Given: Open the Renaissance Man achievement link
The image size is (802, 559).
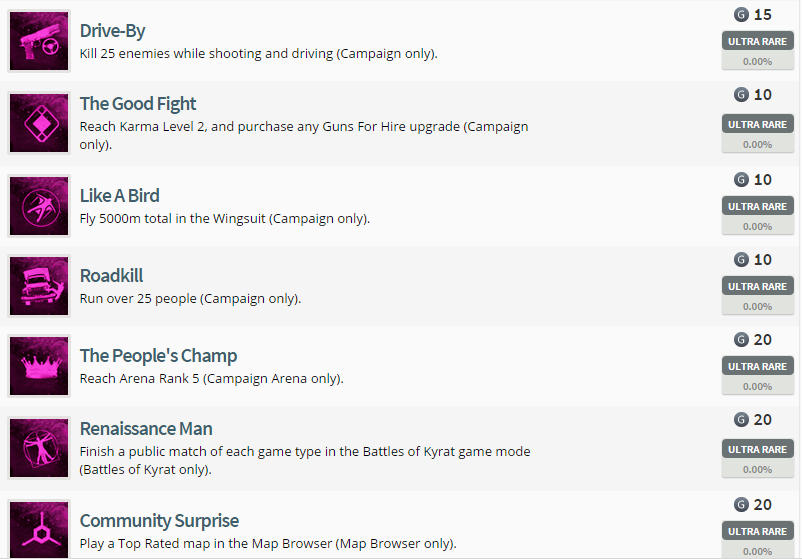Looking at the screenshot, I should pyautogui.click(x=146, y=429).
